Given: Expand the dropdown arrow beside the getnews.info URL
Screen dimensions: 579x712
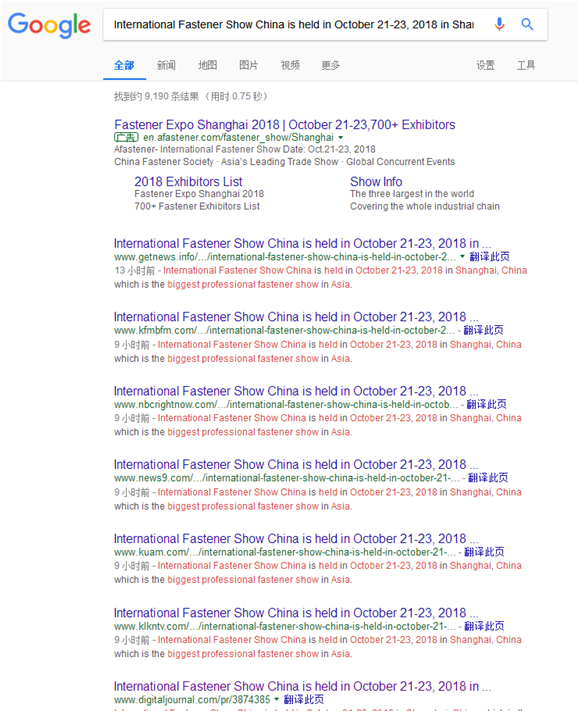Looking at the screenshot, I should tap(462, 257).
